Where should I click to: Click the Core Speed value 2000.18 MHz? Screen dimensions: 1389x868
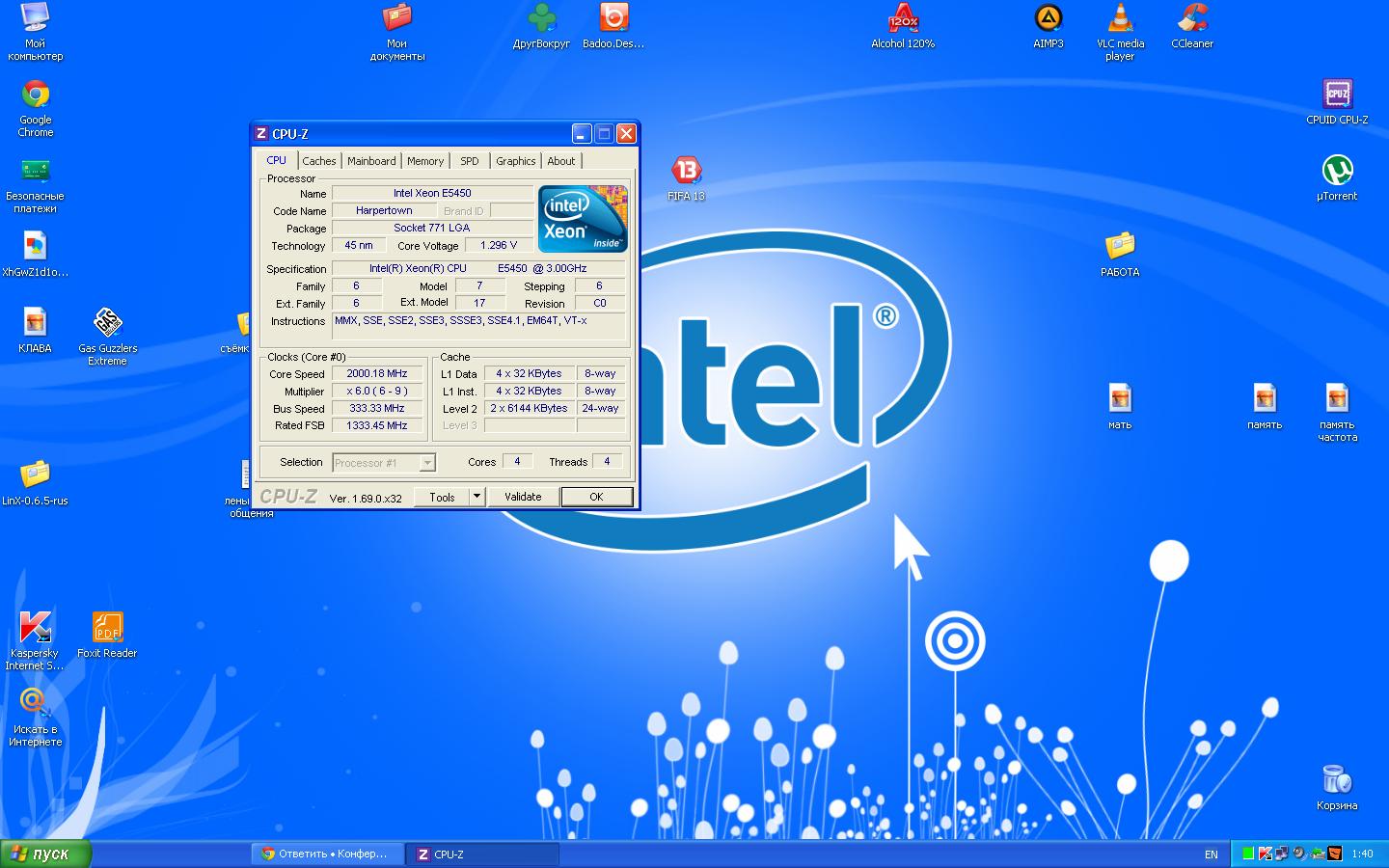coord(377,373)
